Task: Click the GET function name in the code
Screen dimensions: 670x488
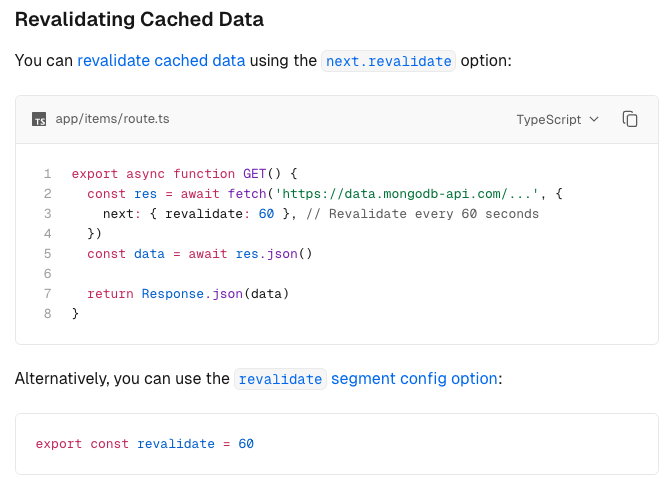Action: (x=254, y=173)
